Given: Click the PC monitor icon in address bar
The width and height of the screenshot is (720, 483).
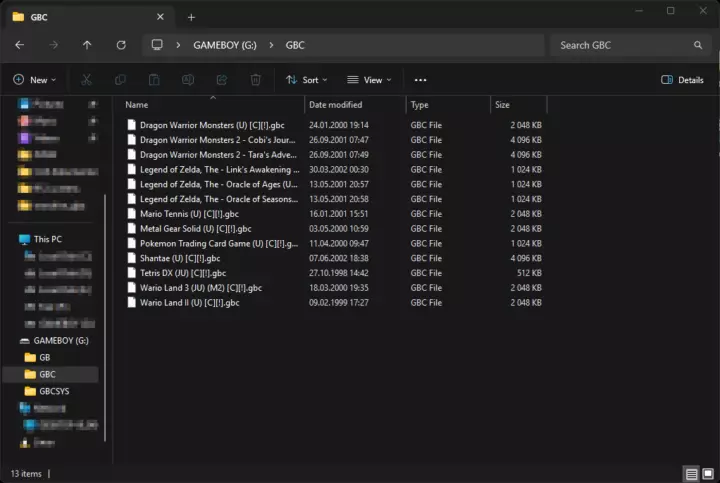Looking at the screenshot, I should (x=157, y=45).
